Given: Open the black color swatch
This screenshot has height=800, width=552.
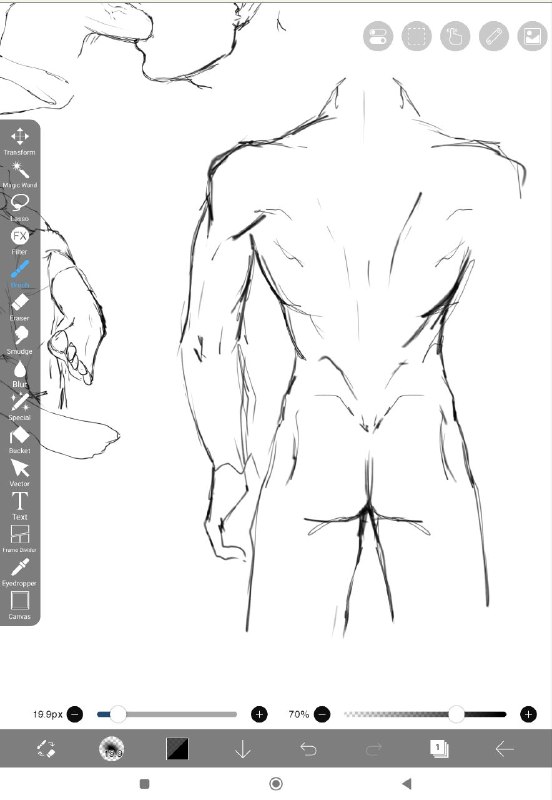Looking at the screenshot, I should coord(177,748).
